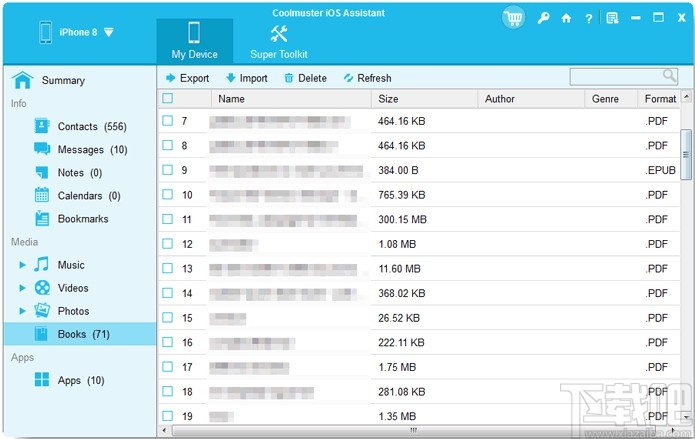
Task: Click the search magnifier icon
Action: pos(669,75)
